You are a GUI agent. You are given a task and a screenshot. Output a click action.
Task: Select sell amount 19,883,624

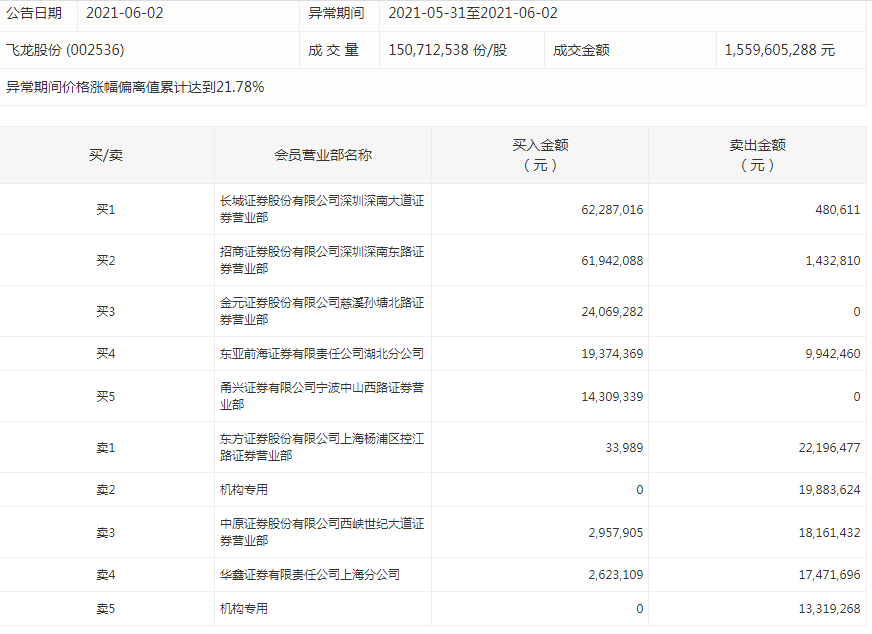pos(829,490)
